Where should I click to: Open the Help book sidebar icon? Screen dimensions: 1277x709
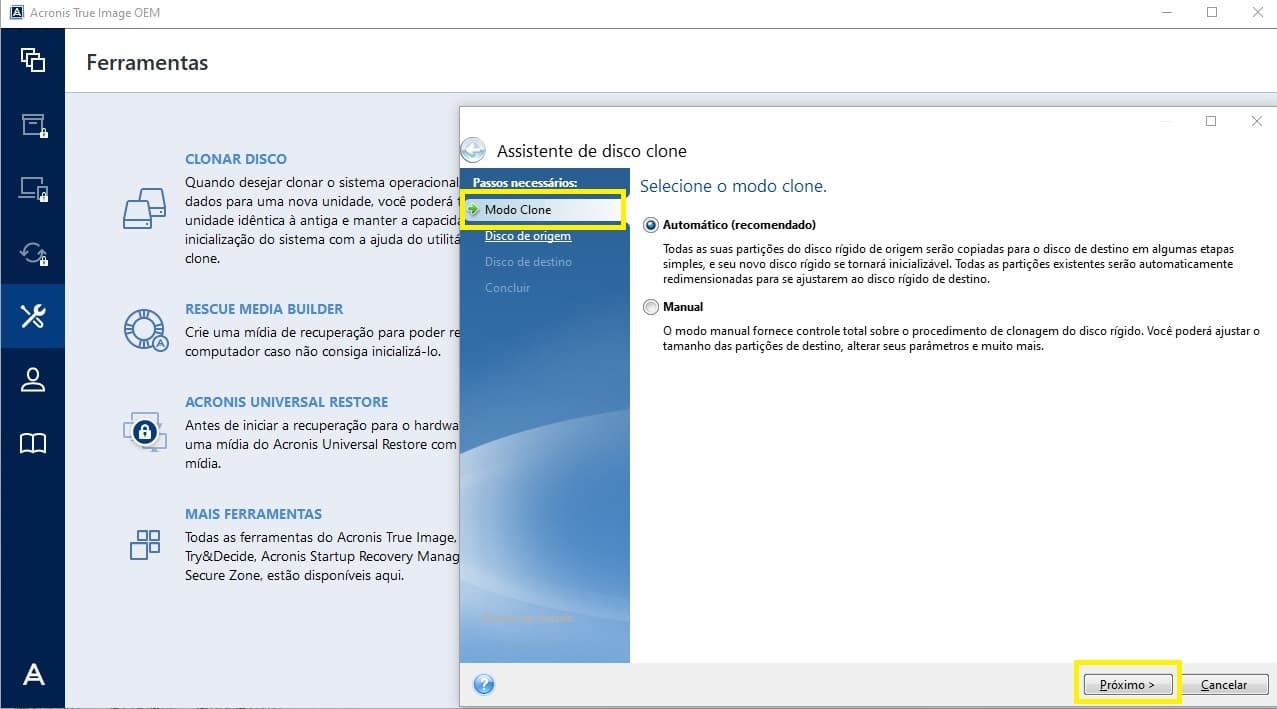pos(33,443)
